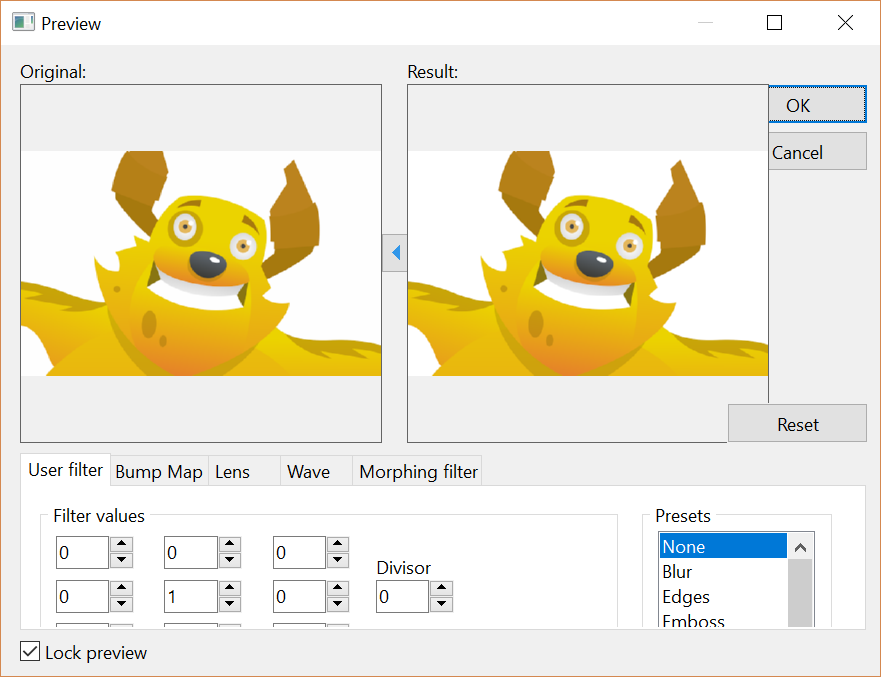881x677 pixels.
Task: Decrease the first row, third filter value
Action: 338,560
